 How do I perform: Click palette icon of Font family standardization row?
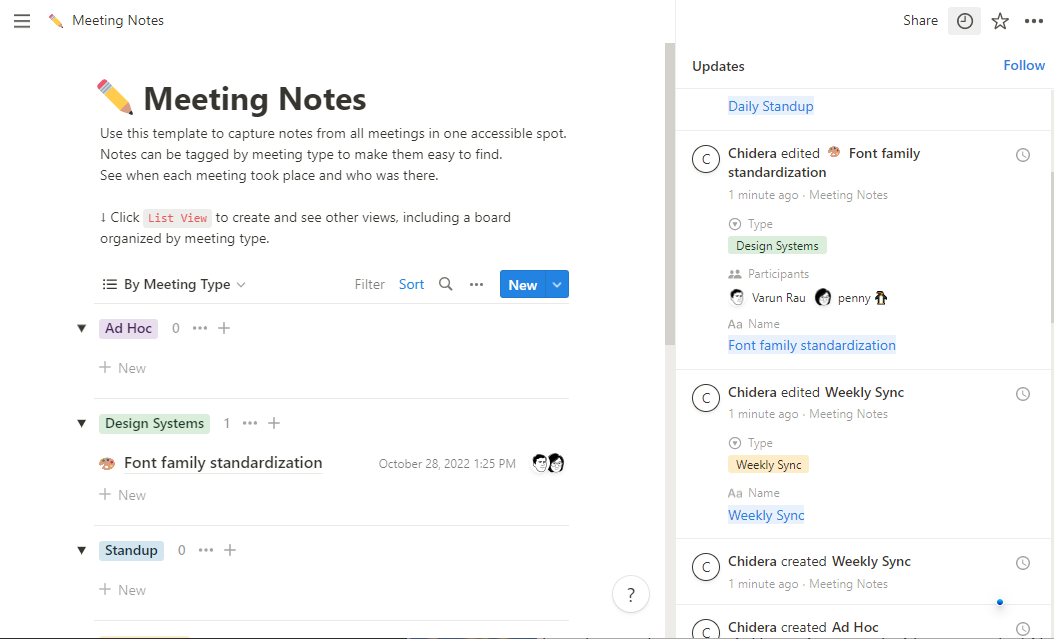tap(107, 463)
